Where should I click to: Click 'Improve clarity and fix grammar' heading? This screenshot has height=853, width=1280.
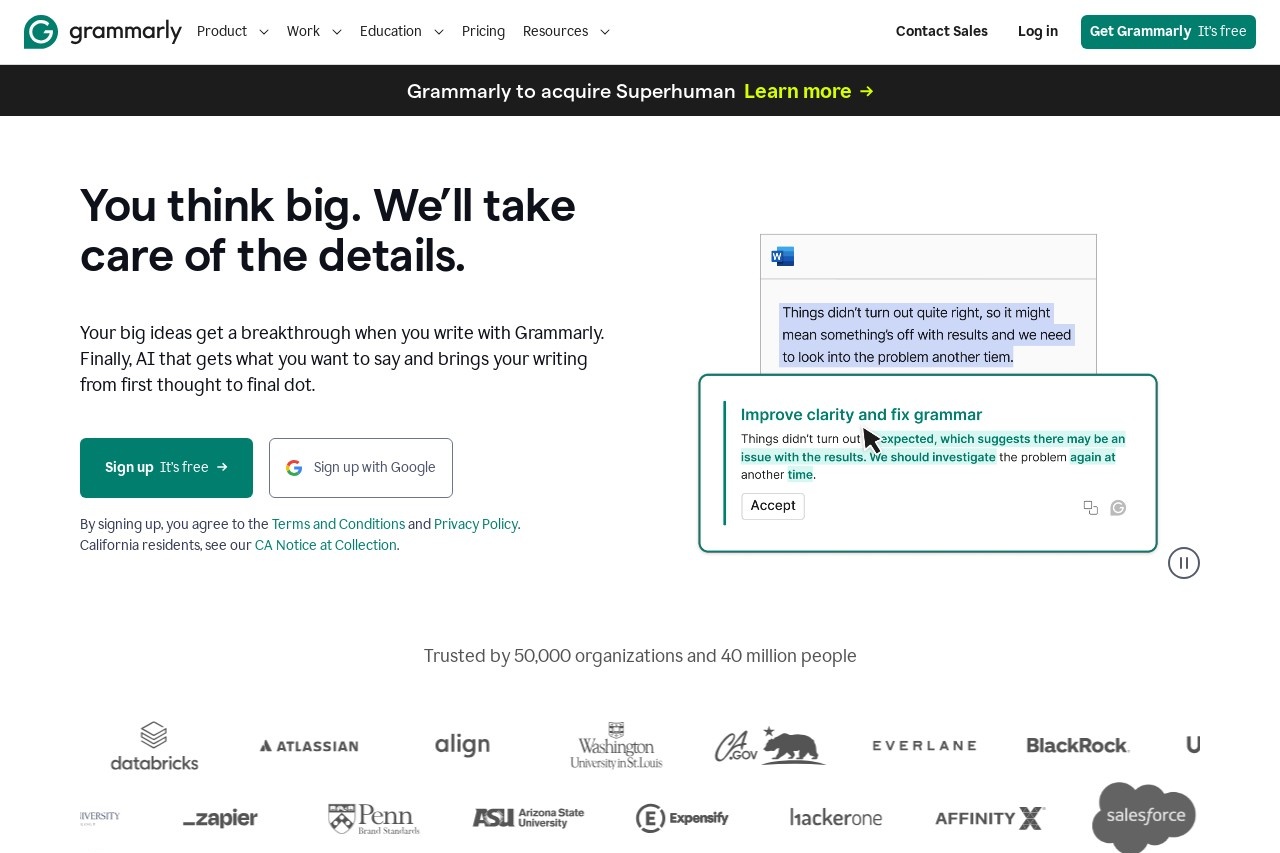pyautogui.click(x=861, y=414)
